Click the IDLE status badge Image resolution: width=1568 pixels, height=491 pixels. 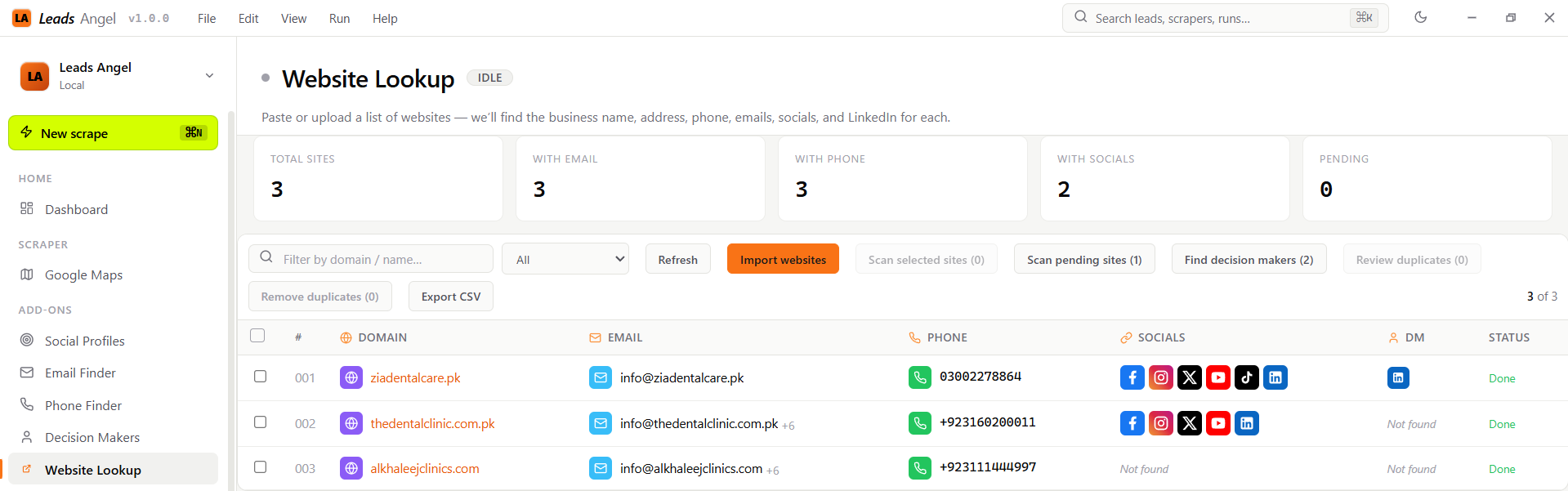(x=489, y=78)
